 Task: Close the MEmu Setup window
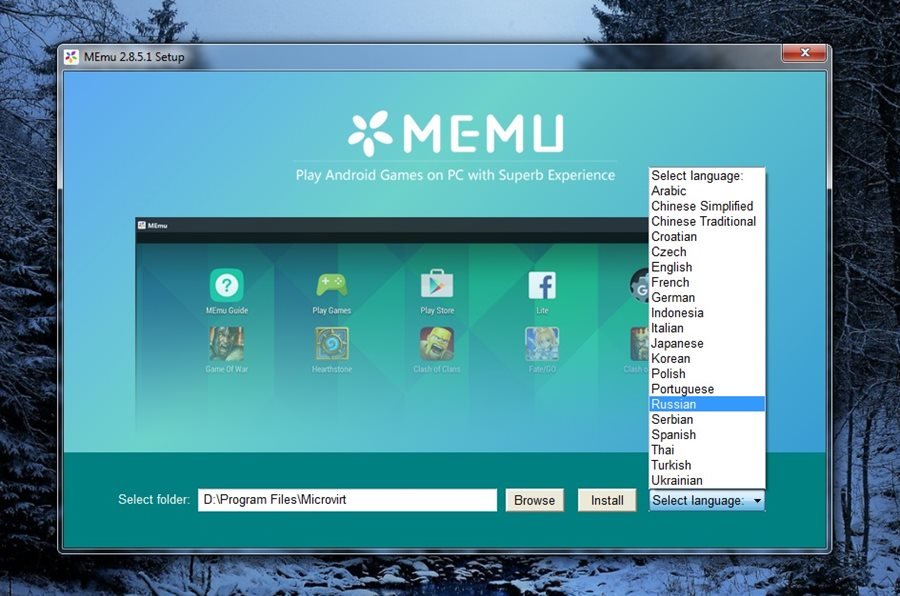point(804,53)
